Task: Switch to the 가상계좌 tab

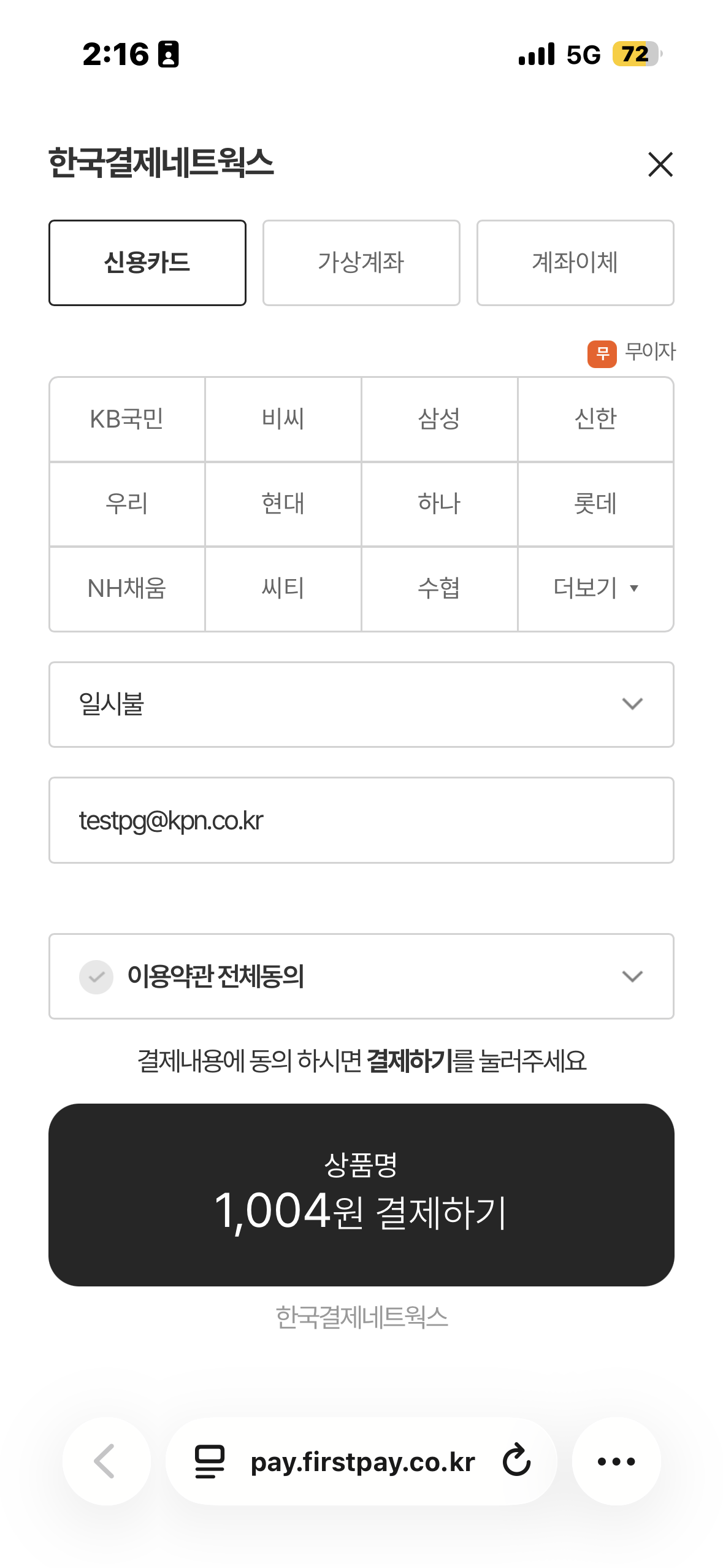Action: (361, 263)
